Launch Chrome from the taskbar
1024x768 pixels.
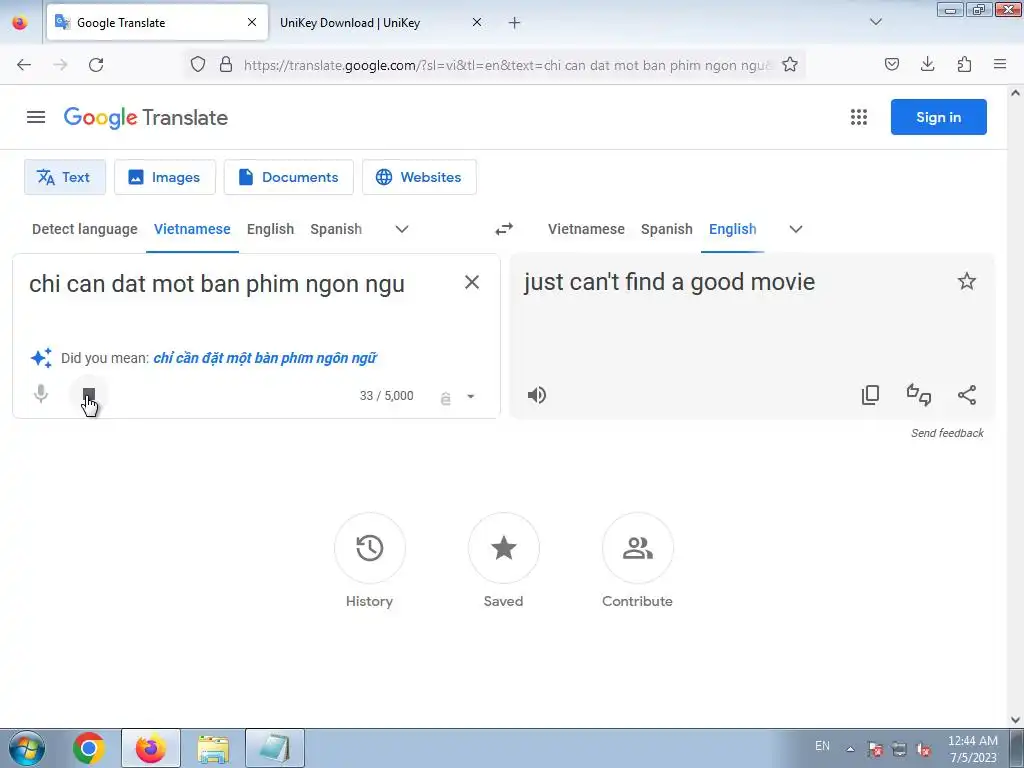pos(89,748)
